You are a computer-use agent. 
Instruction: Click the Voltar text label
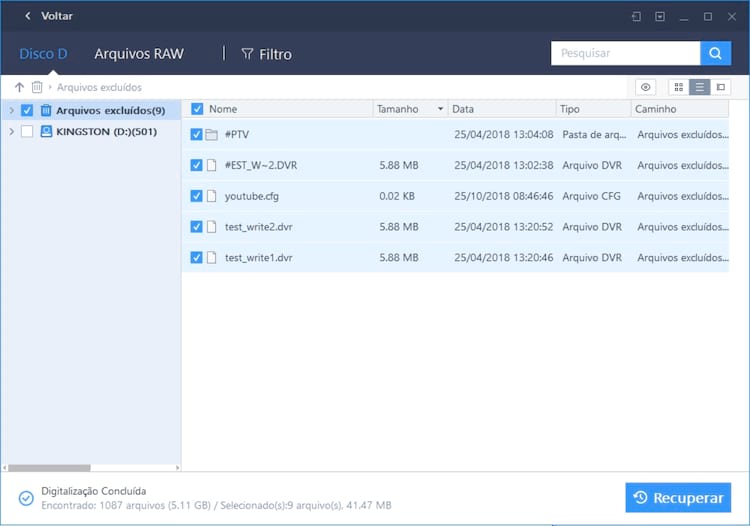pyautogui.click(x=57, y=16)
